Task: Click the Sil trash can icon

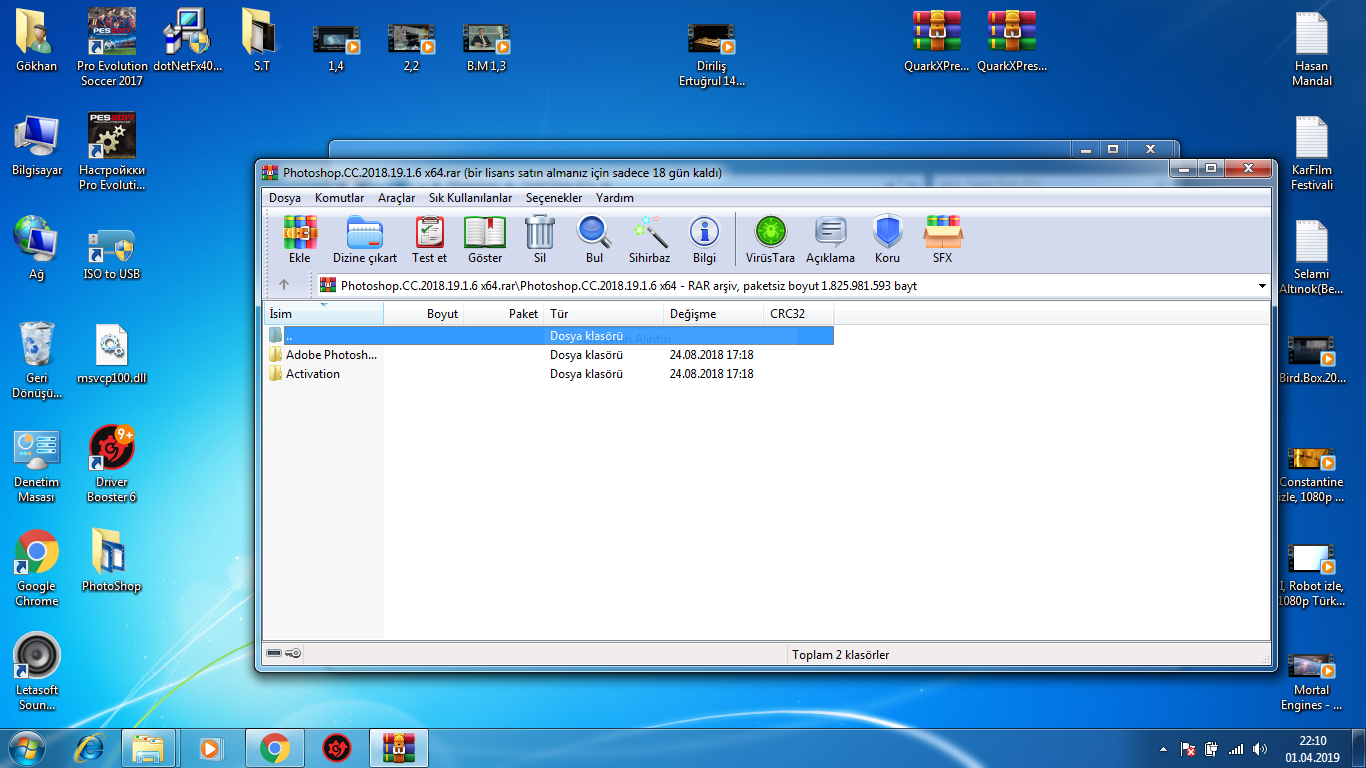Action: pyautogui.click(x=540, y=240)
